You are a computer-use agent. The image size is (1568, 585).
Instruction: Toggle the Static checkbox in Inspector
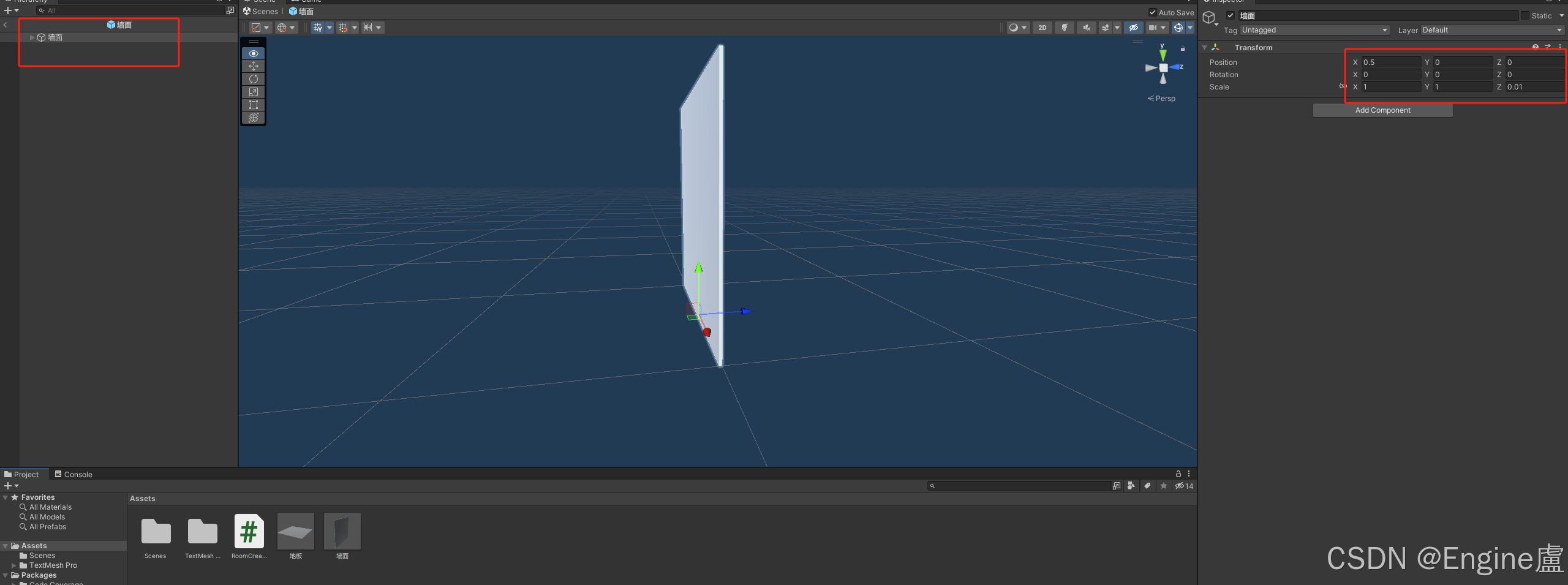pyautogui.click(x=1525, y=15)
